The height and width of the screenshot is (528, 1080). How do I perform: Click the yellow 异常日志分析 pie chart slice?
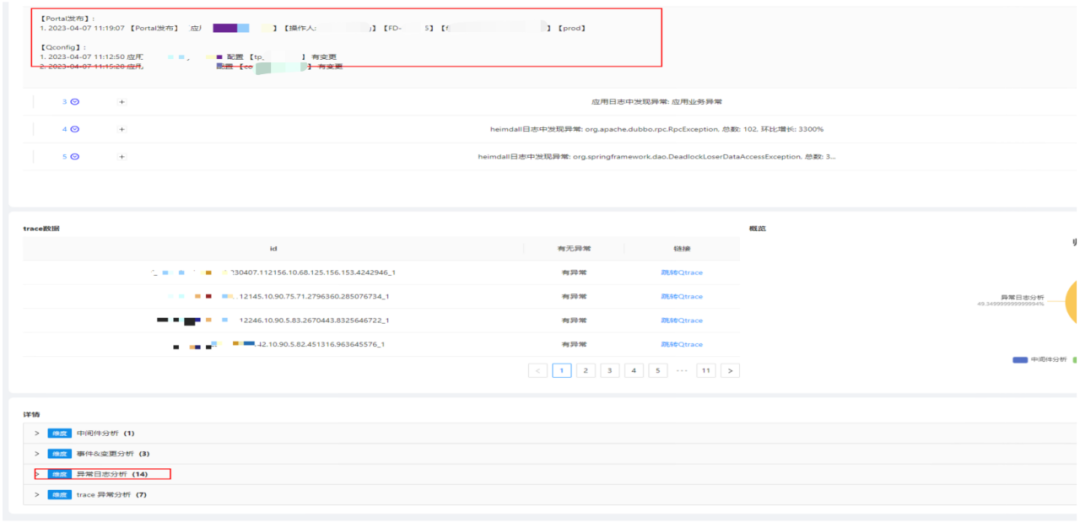tap(1073, 300)
